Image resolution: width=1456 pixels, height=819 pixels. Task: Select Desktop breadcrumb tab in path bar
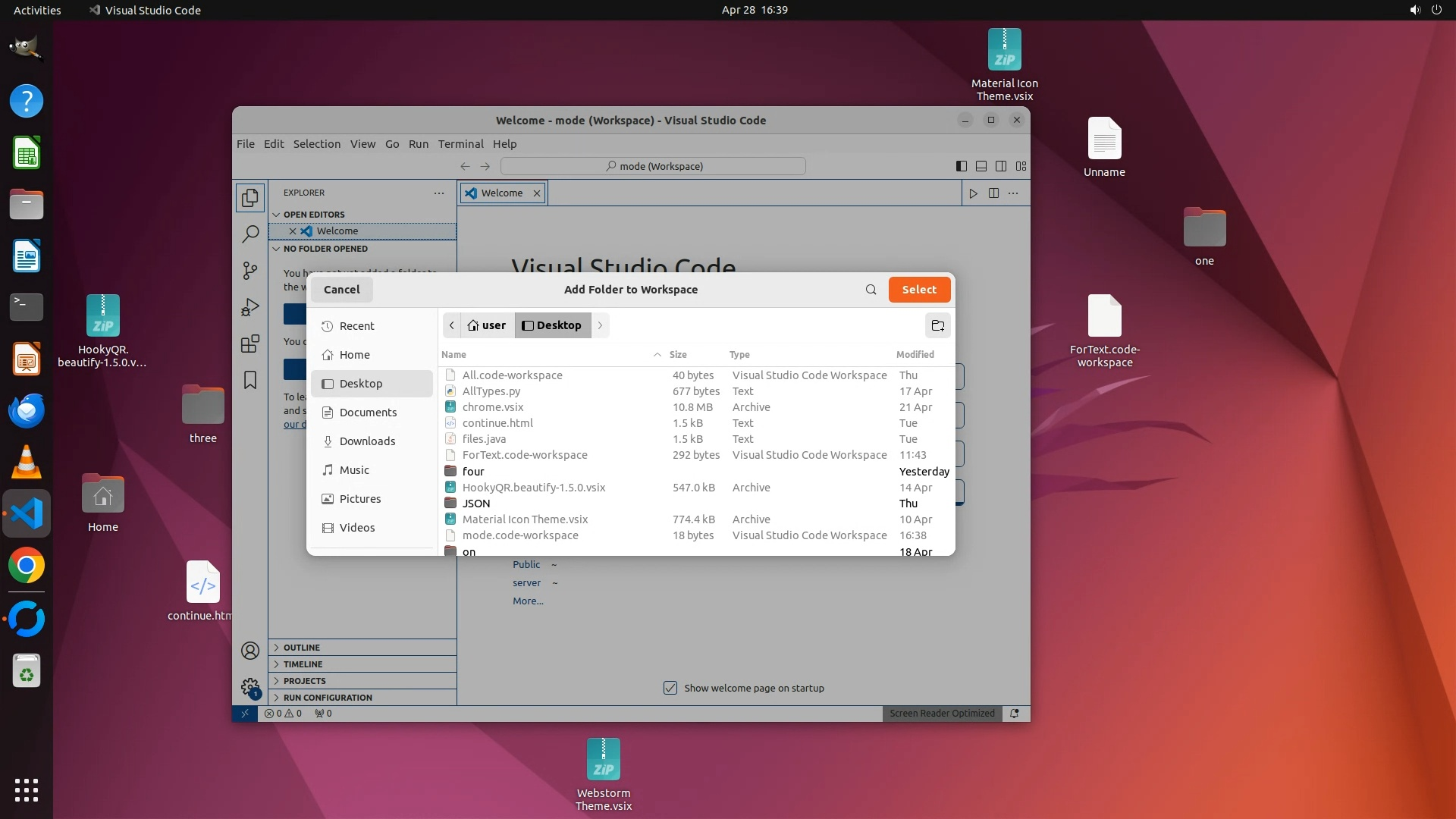[552, 325]
